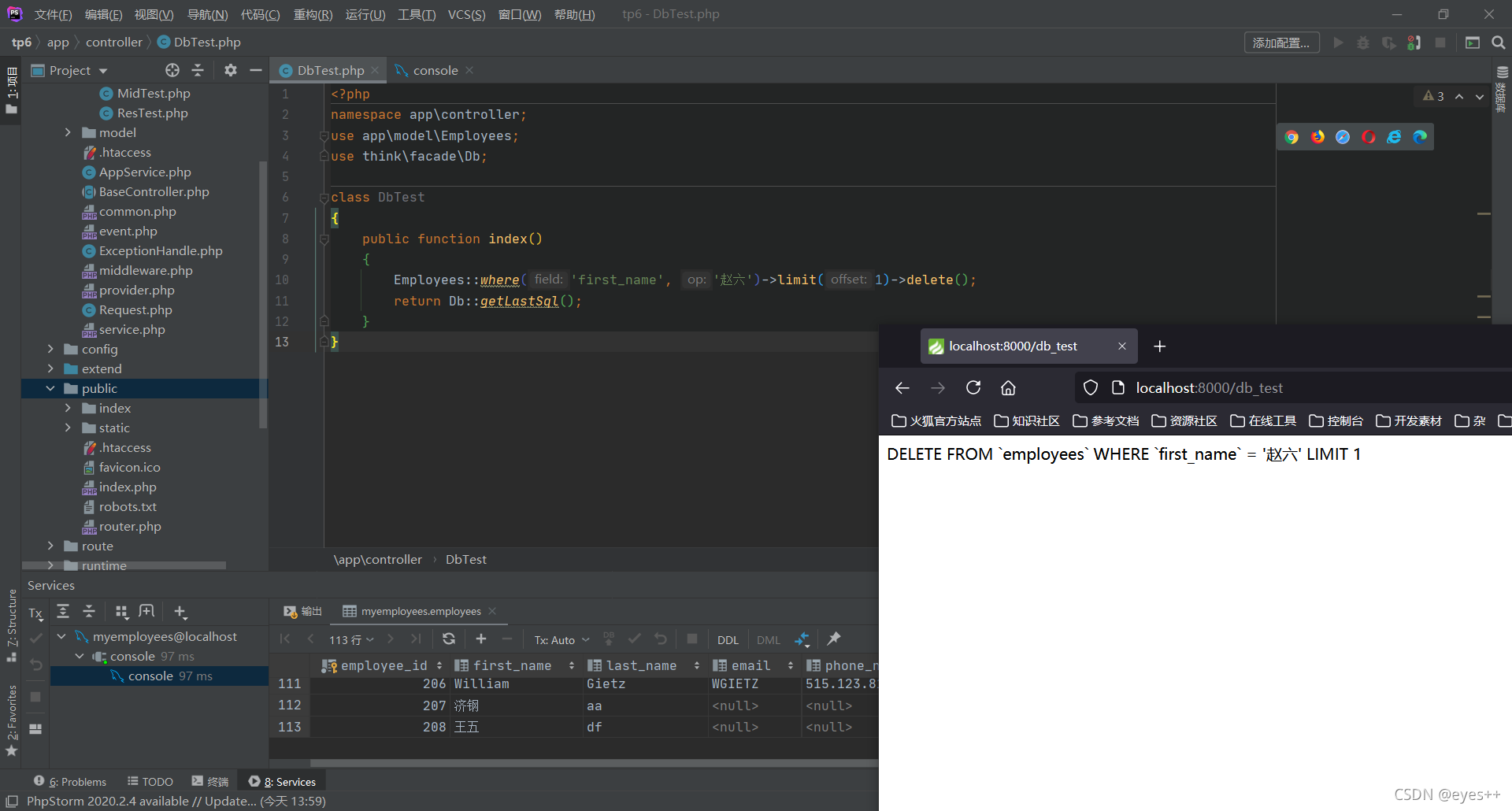
Task: Open the Tx: Auto transaction mode dropdown
Action: click(x=561, y=640)
